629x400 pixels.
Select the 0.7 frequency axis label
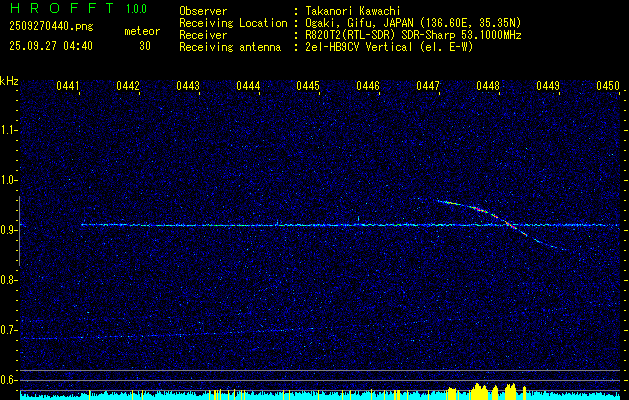pyautogui.click(x=9, y=330)
